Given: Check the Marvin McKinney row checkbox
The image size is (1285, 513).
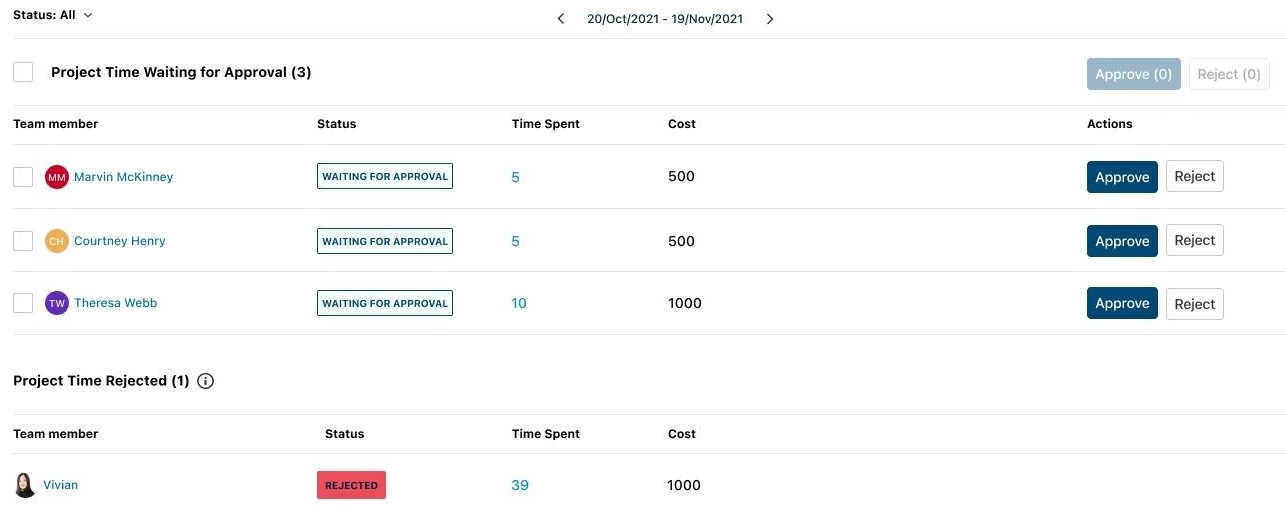Looking at the screenshot, I should coord(23,177).
